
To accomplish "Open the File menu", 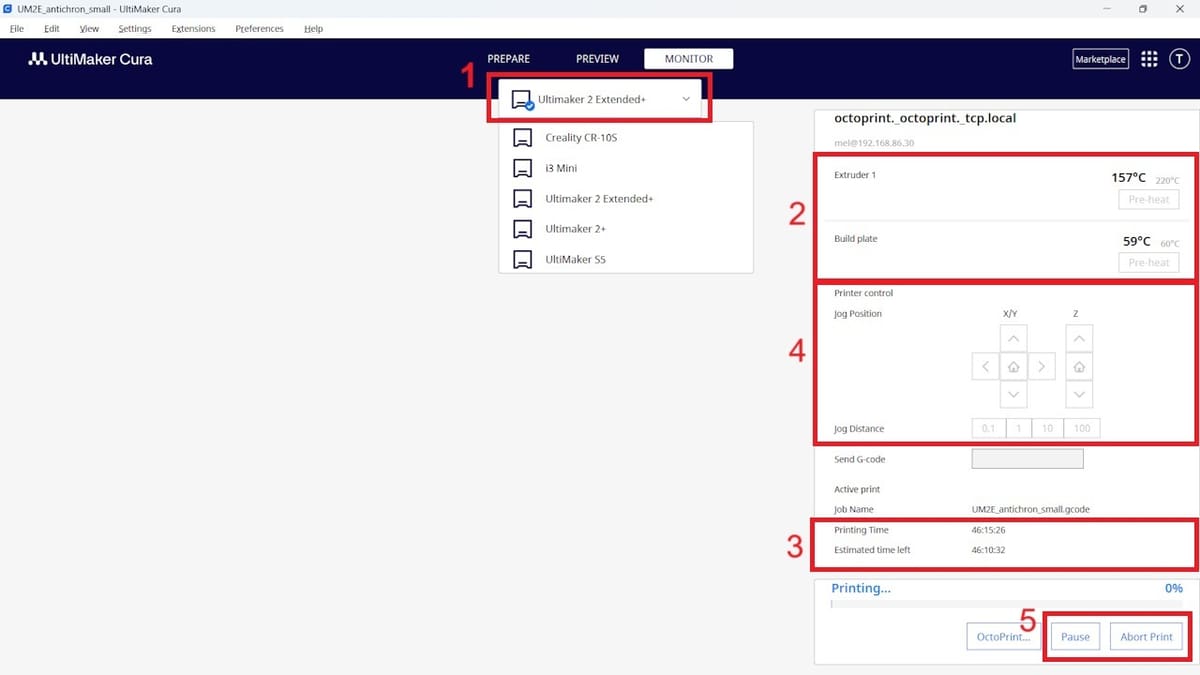I will (17, 29).
